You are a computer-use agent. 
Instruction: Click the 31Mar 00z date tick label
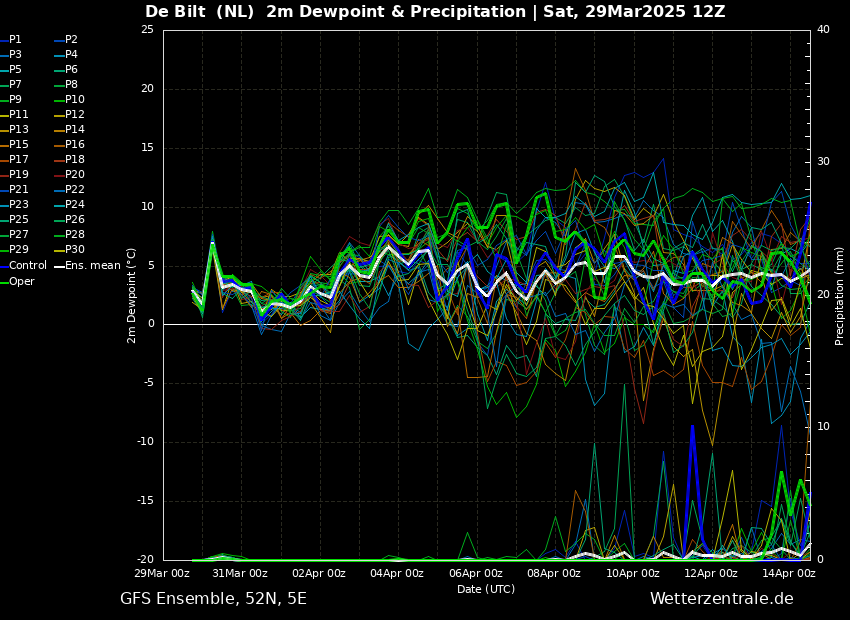[x=240, y=573]
